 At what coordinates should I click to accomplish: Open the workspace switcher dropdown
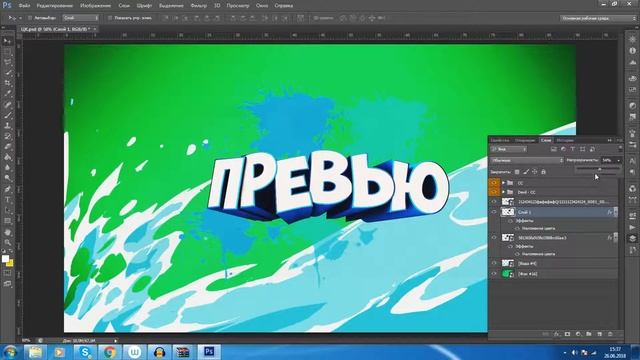coord(598,18)
